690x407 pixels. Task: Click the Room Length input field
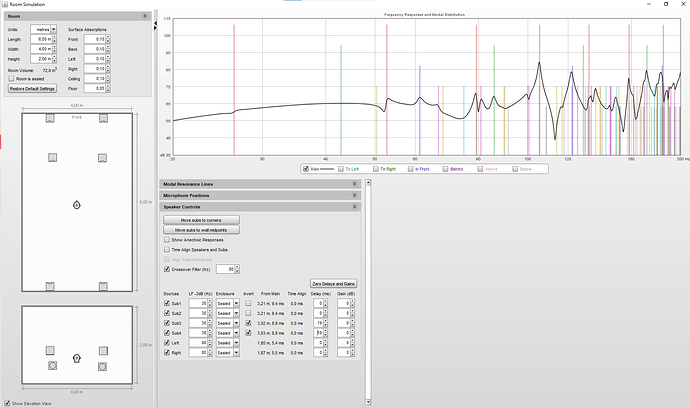pos(41,39)
